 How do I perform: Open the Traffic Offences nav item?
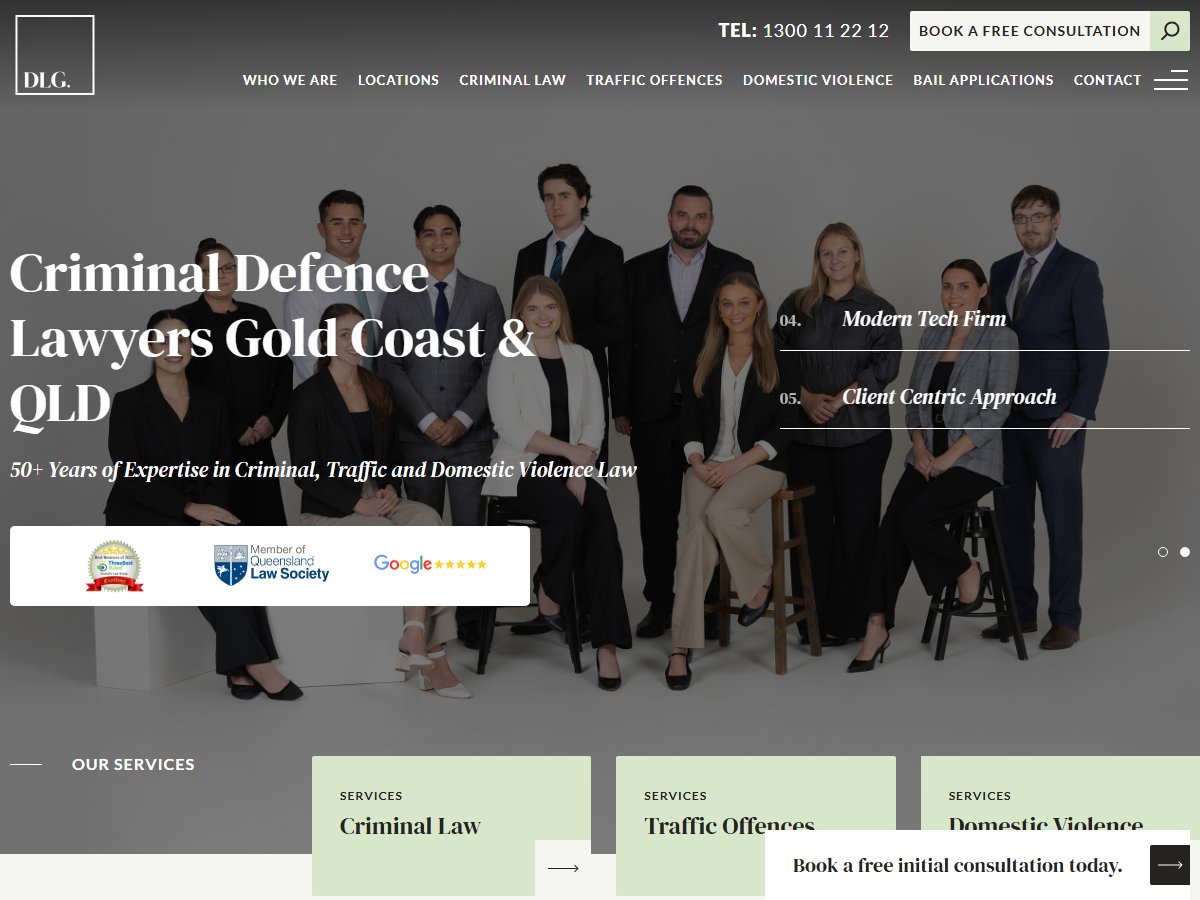[x=654, y=80]
